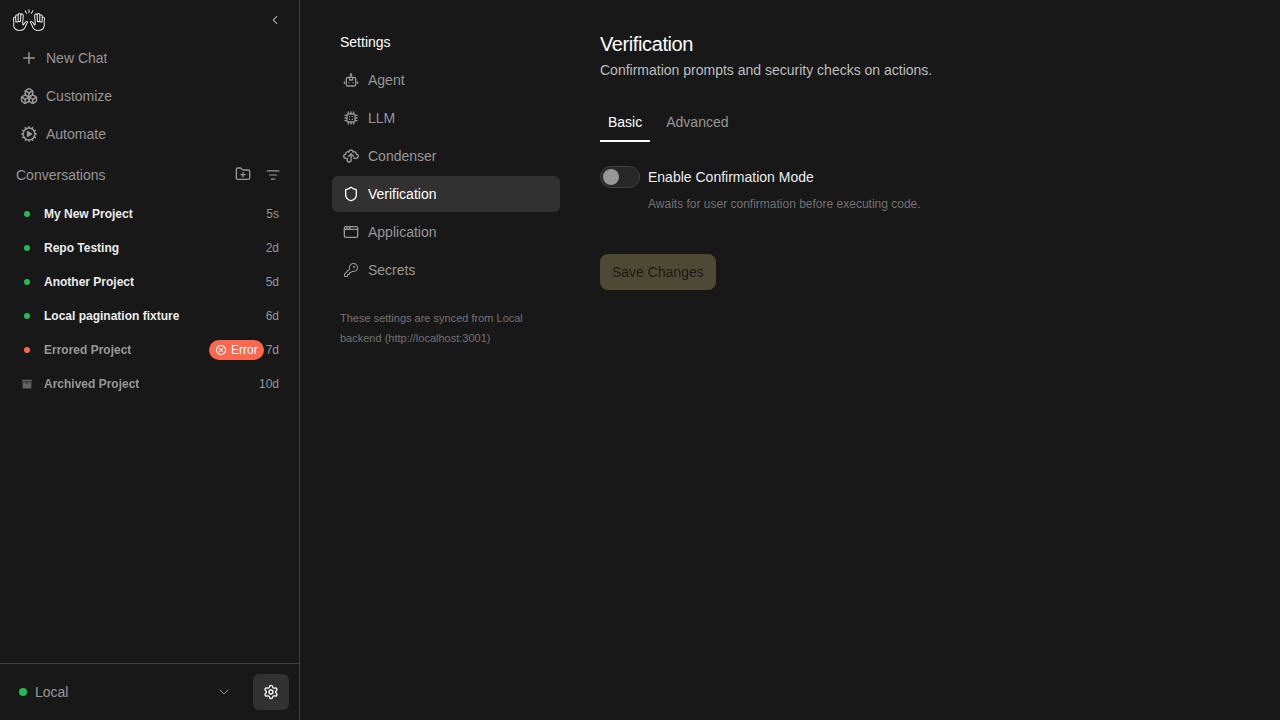The height and width of the screenshot is (720, 1280).
Task: Select the Verification settings item
Action: pos(446,194)
